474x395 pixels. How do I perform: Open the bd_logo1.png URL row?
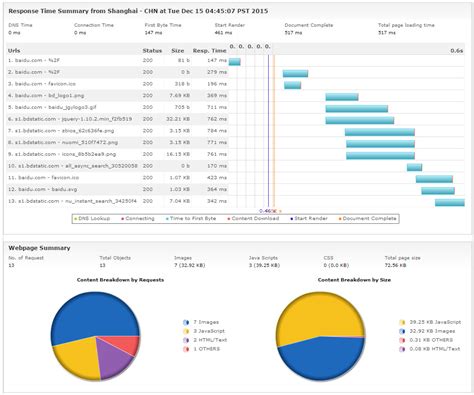click(117, 96)
